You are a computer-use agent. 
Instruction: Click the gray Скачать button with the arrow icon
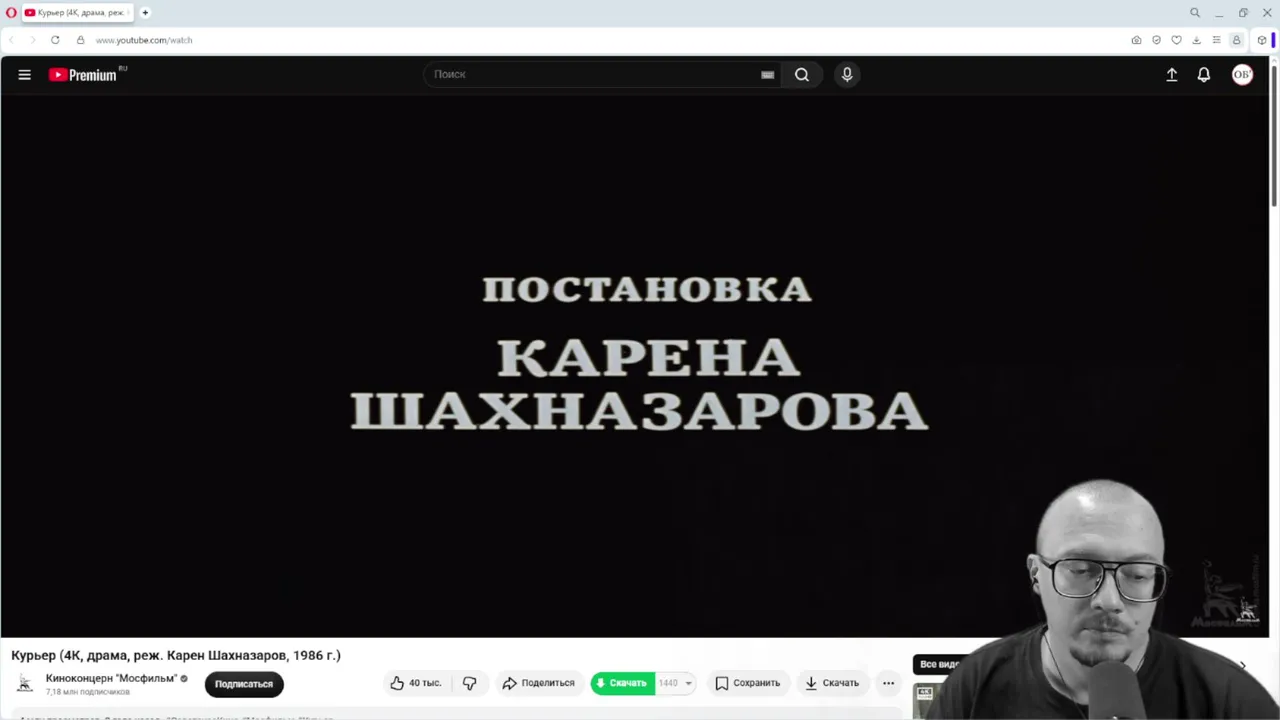click(x=832, y=683)
